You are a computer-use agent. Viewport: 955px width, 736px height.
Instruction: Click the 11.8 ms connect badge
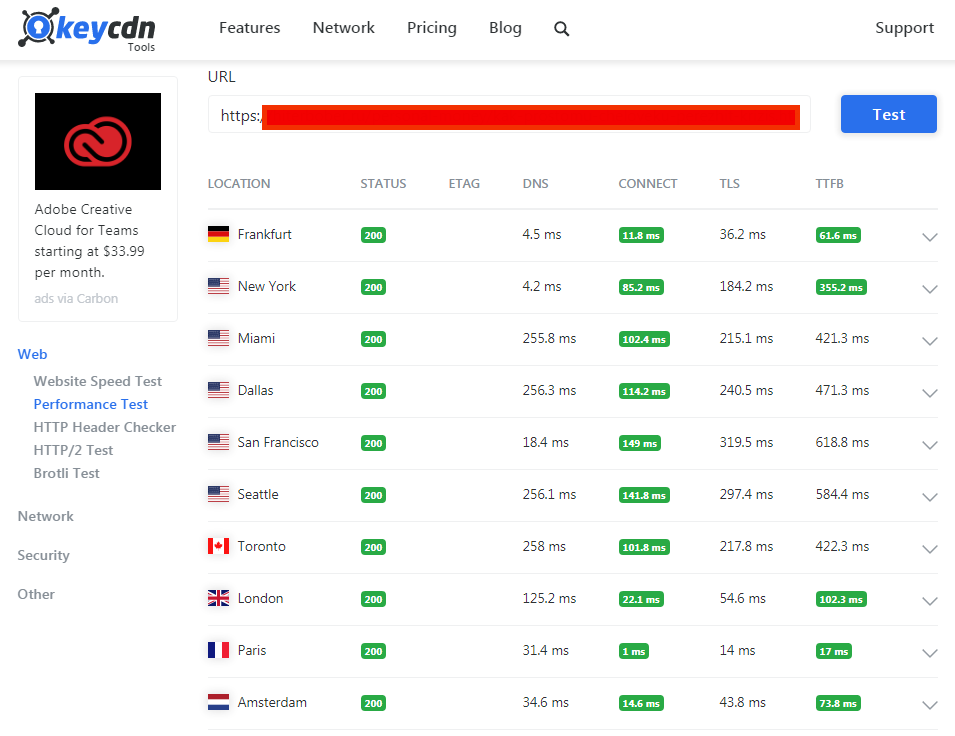641,235
